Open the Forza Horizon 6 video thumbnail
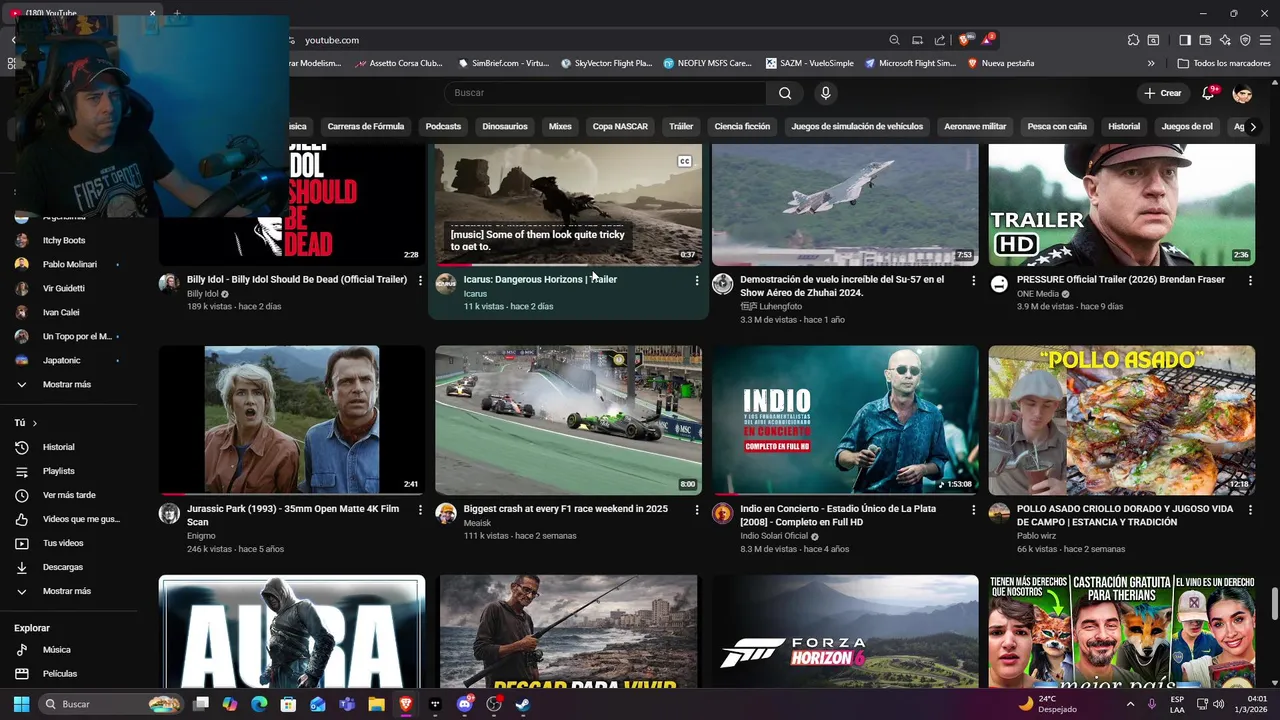 pos(845,631)
